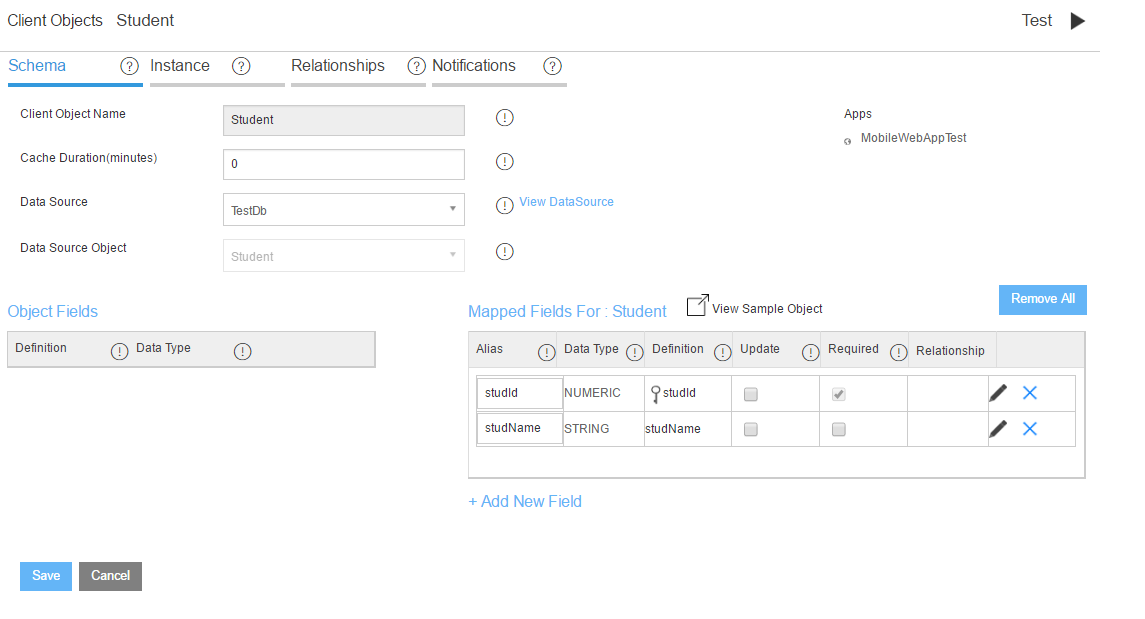Open the View Sample Object popup icon
This screenshot has height=619, width=1145.
pyautogui.click(x=697, y=306)
